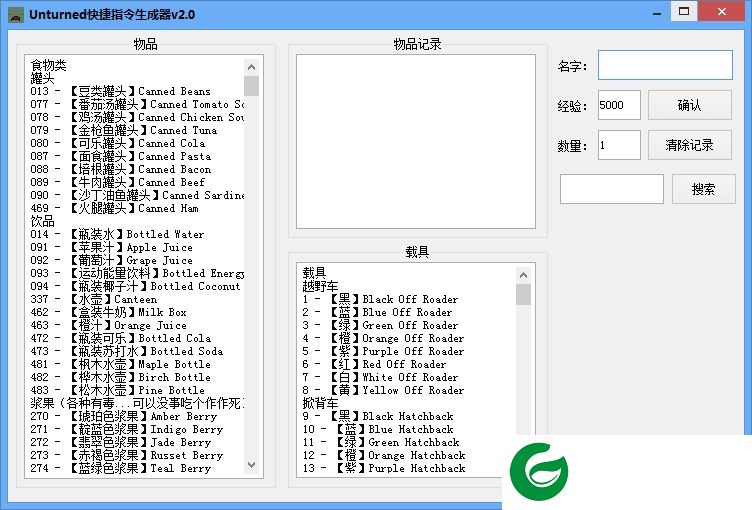Select item 482 Birch Bottle

pyautogui.click(x=120, y=377)
